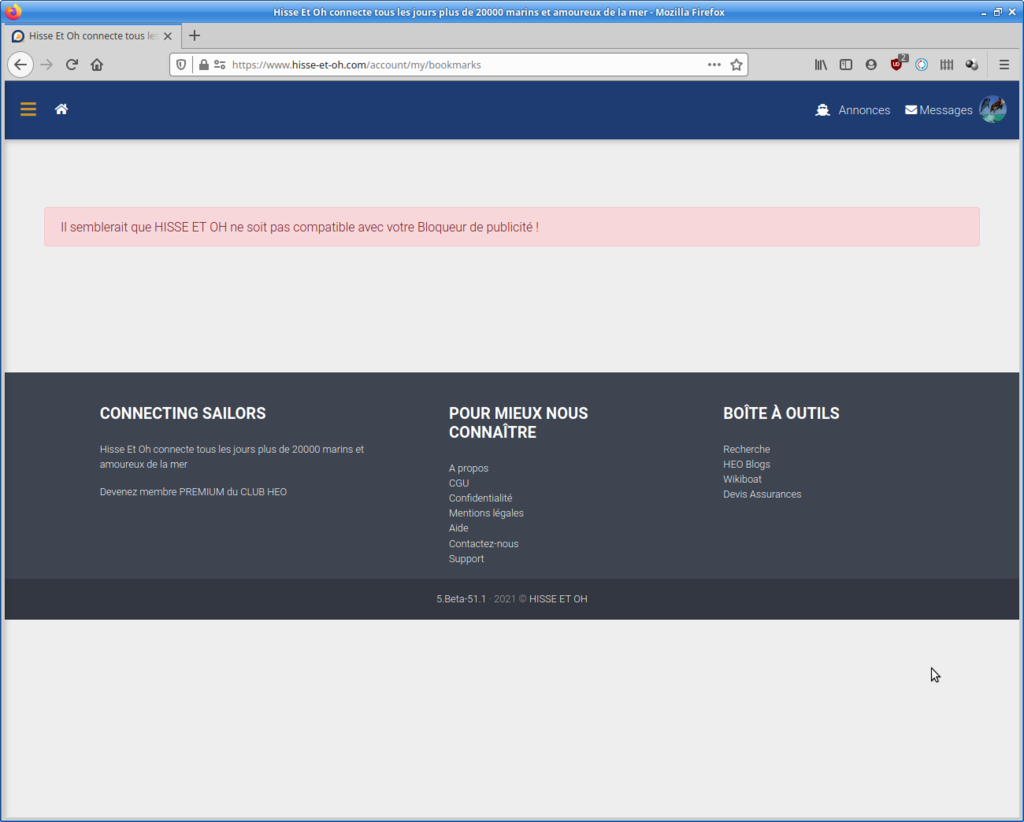Open Annonces in the navbar
The height and width of the screenshot is (822, 1024).
pos(864,110)
